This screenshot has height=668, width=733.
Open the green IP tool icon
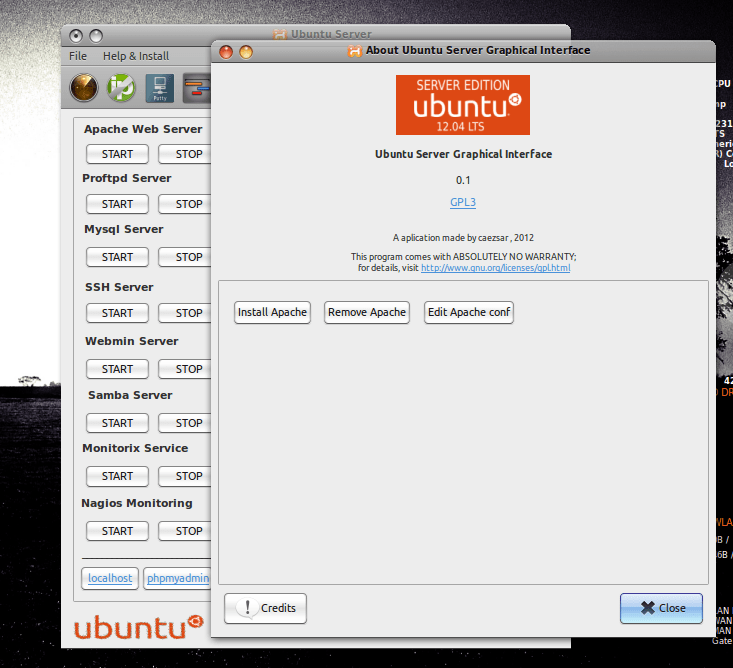coord(121,88)
